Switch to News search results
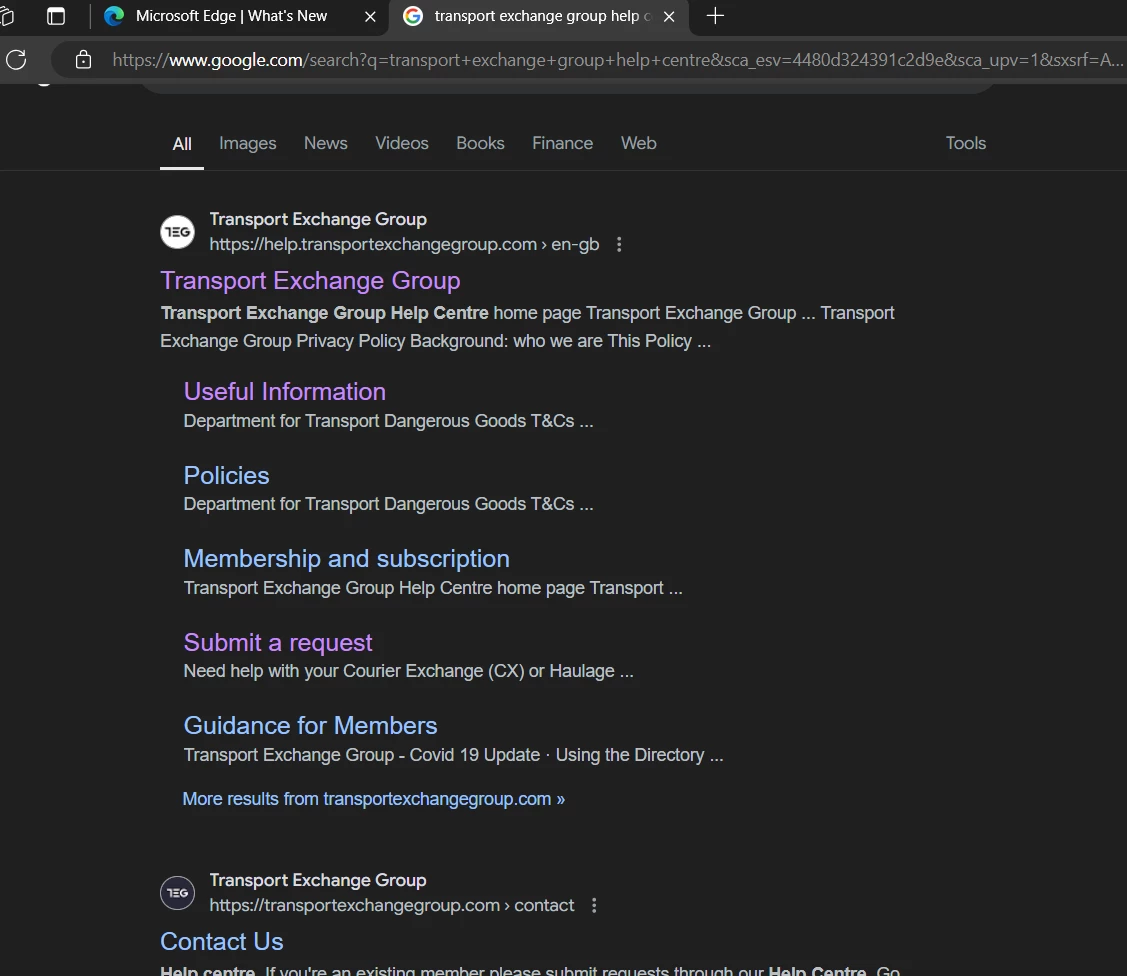 (x=326, y=143)
